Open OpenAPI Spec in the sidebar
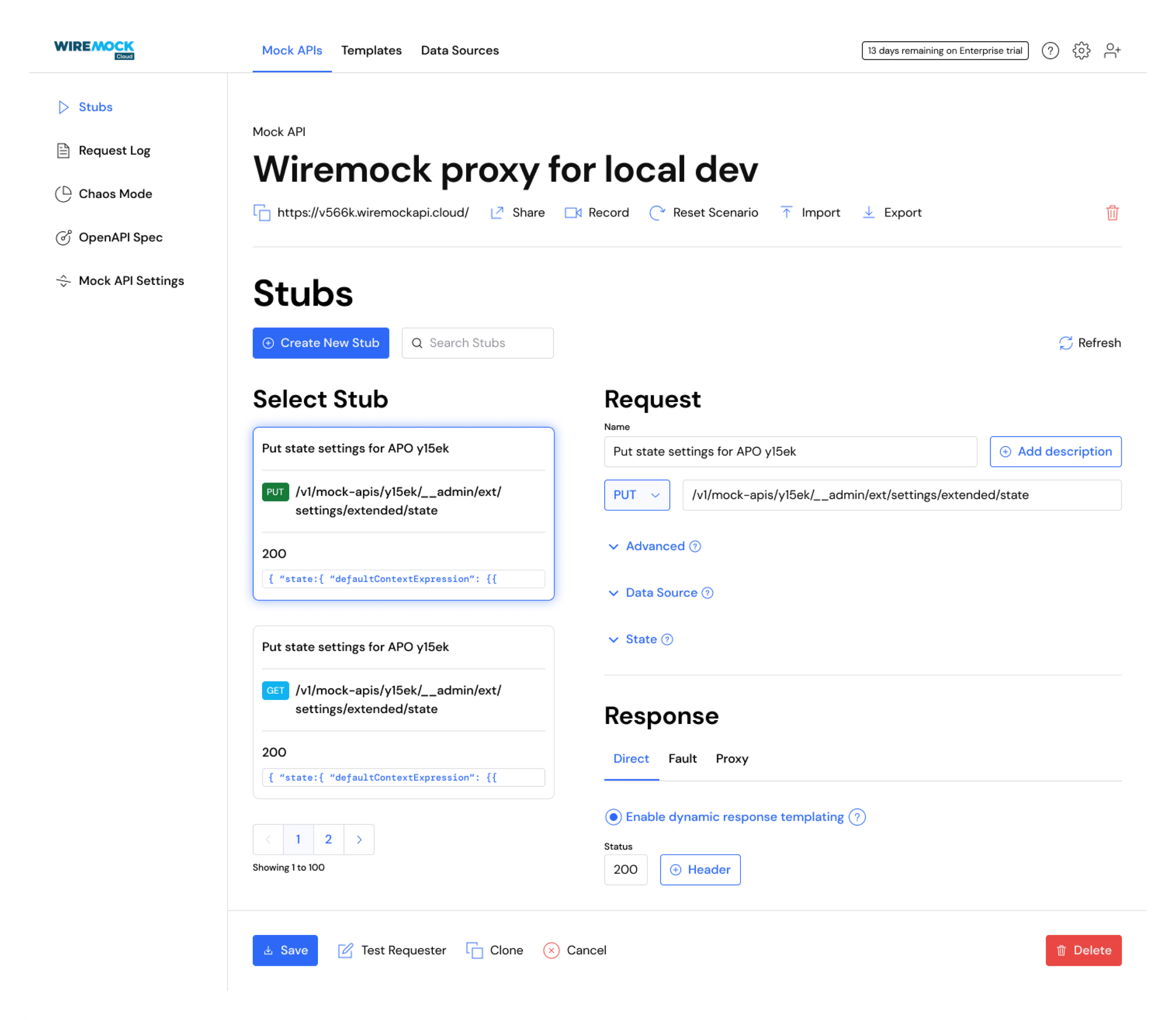The height and width of the screenshot is (1020, 1176). point(121,237)
